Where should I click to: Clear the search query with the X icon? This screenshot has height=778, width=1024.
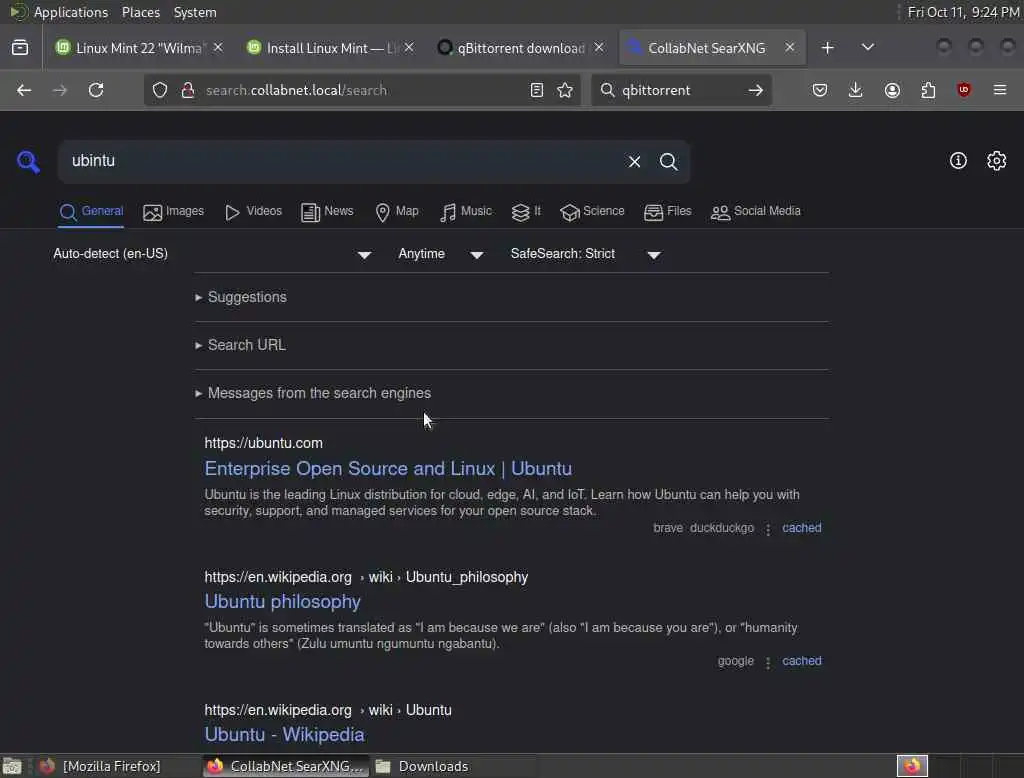(634, 161)
